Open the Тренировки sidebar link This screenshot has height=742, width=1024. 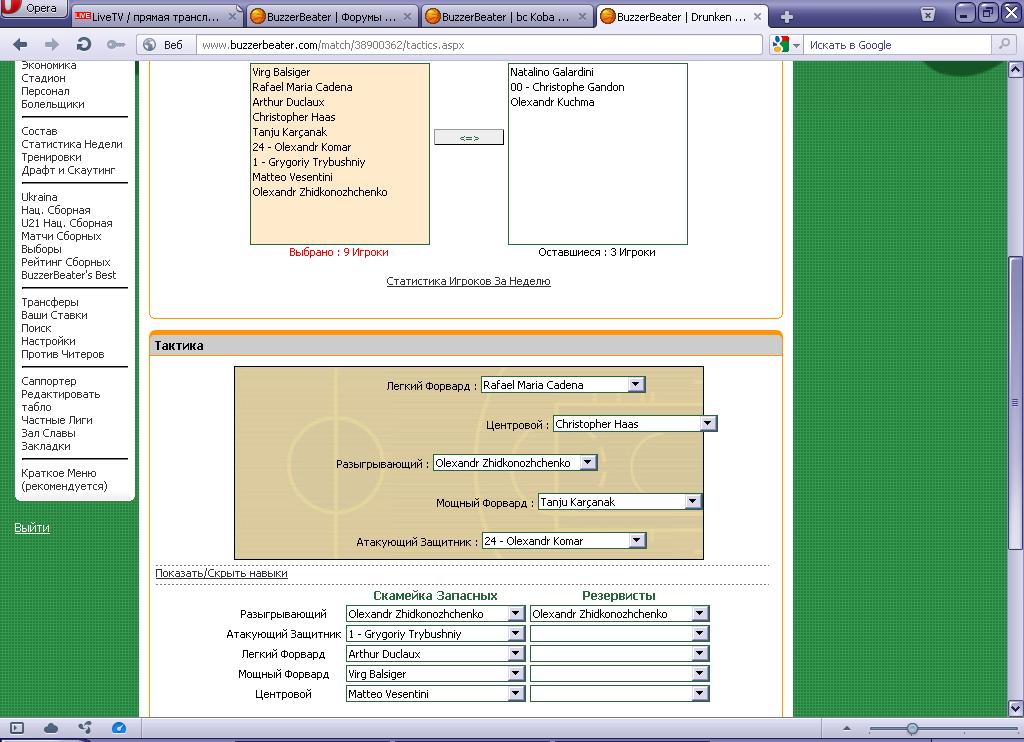click(51, 157)
